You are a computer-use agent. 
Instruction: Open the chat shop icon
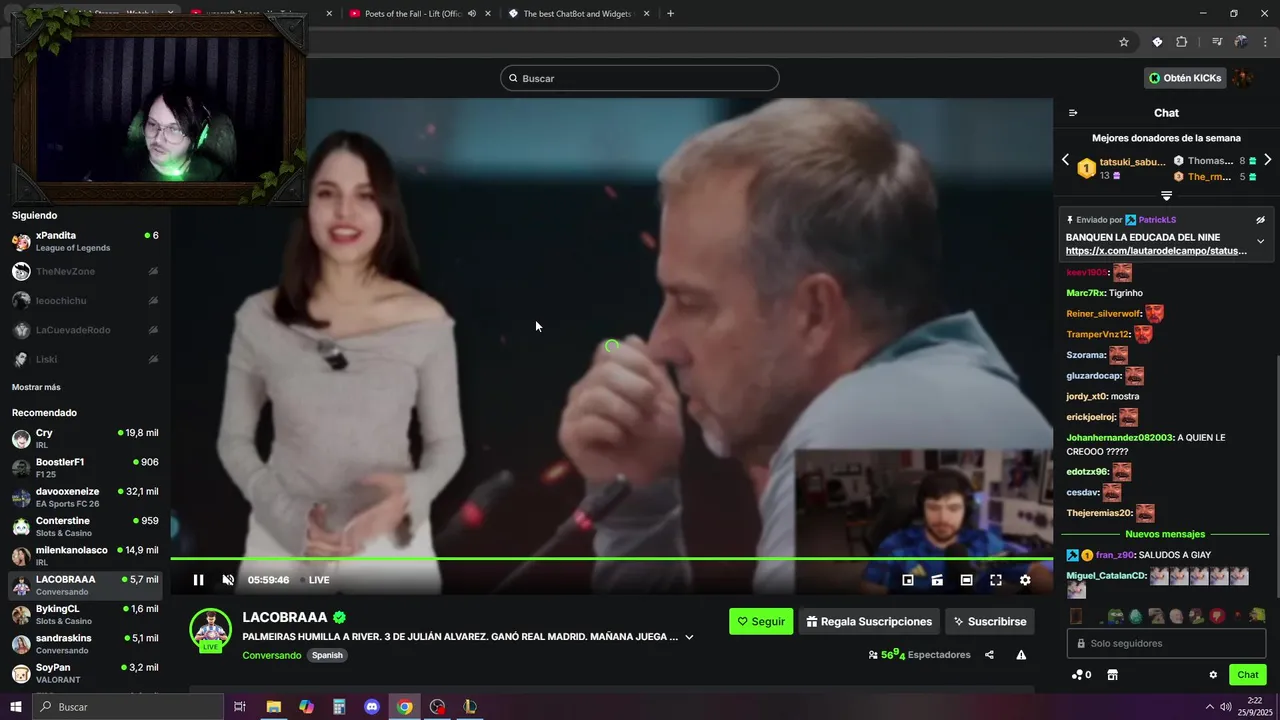(1112, 675)
